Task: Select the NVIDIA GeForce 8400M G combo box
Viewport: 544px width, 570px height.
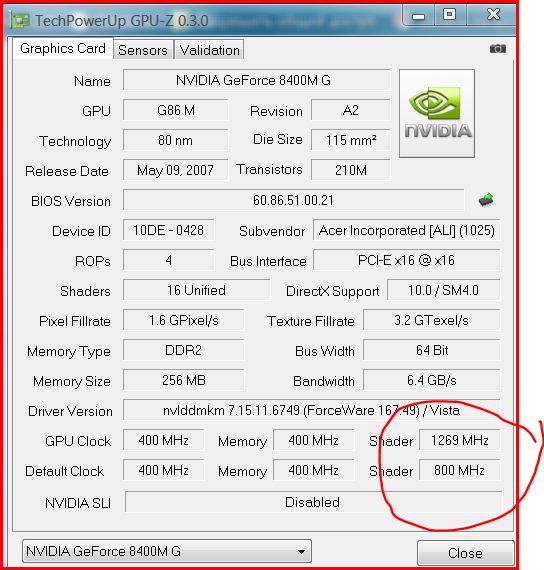Action: point(167,551)
